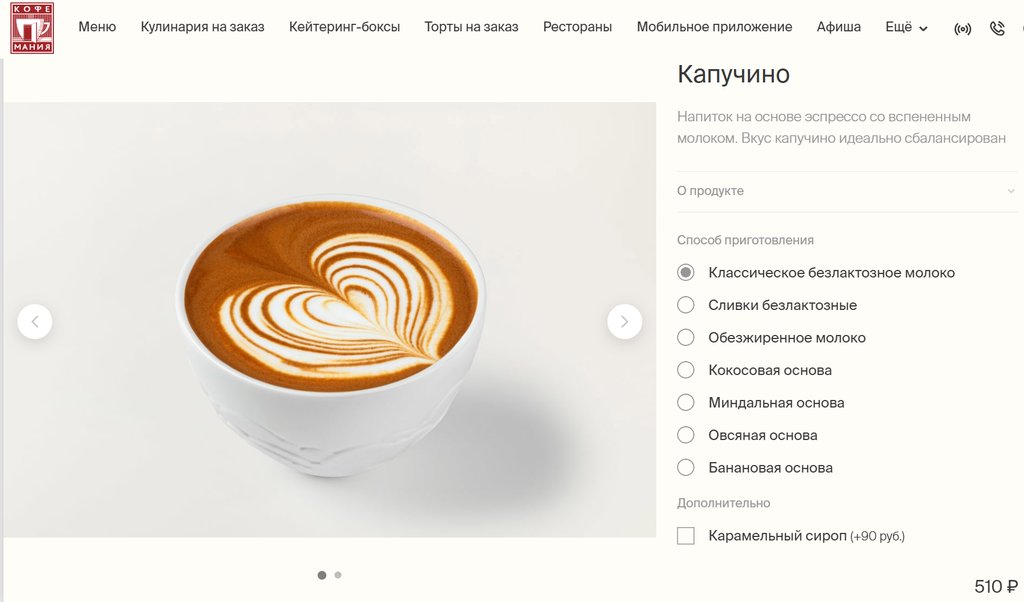Click the live broadcast icon in header
Screen dimensions: 1024x602
coord(962,29)
